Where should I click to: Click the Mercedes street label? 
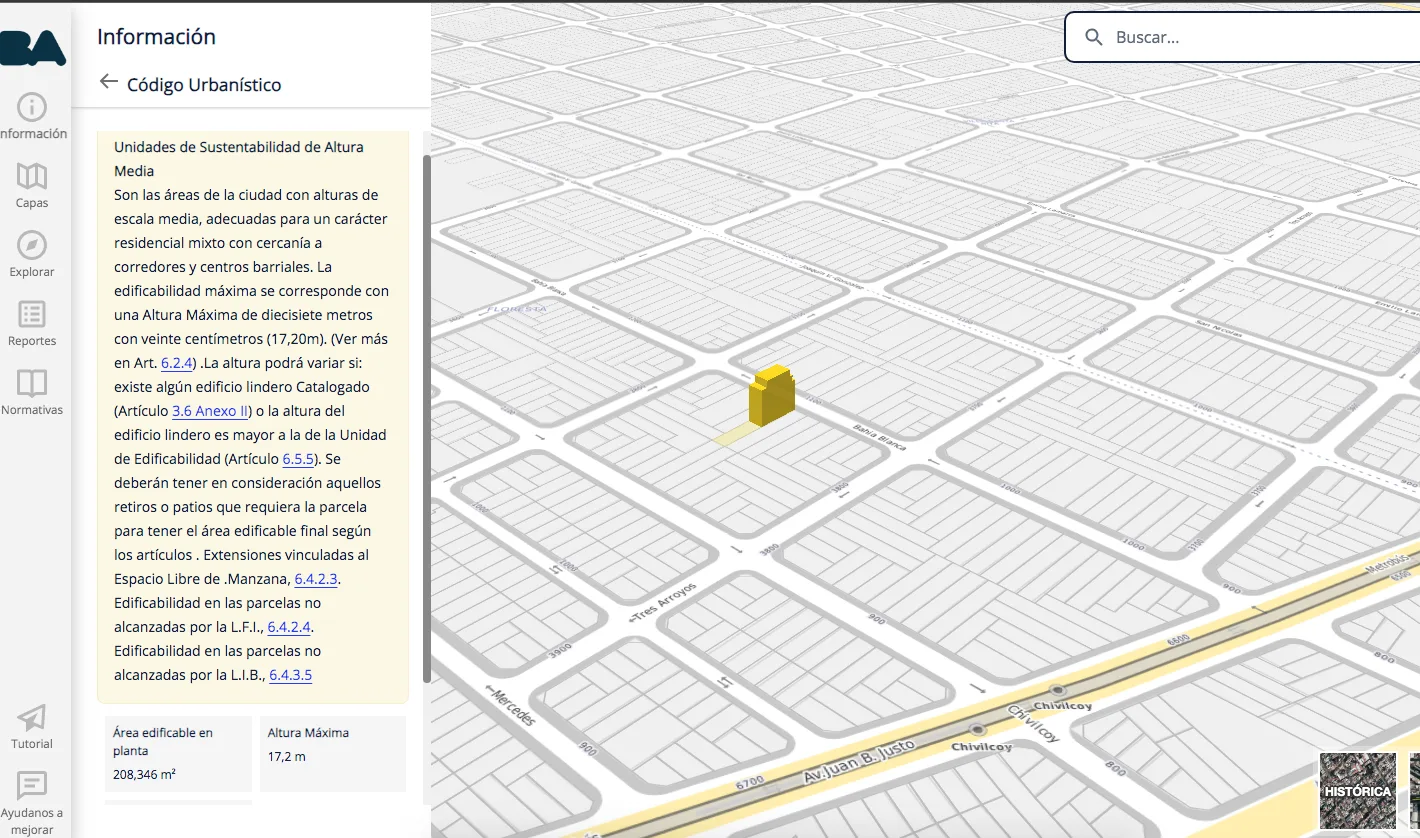510,706
